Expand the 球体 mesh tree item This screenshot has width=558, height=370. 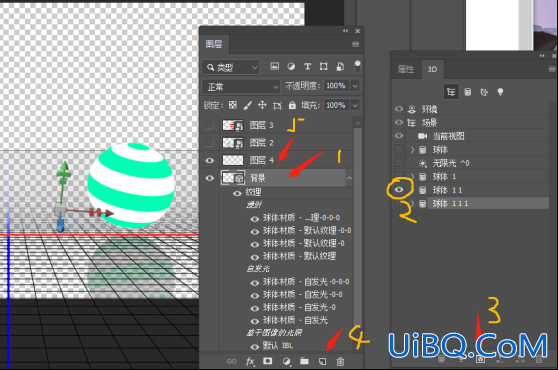click(412, 150)
